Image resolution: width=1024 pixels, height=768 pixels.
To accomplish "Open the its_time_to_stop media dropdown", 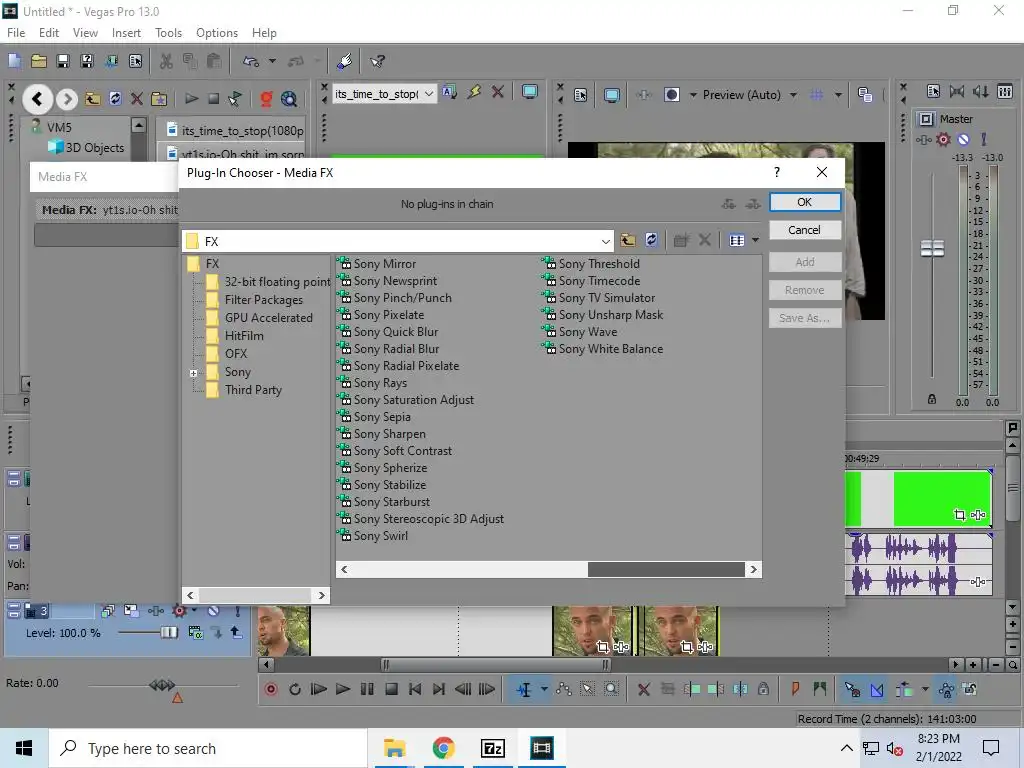I will click(429, 94).
